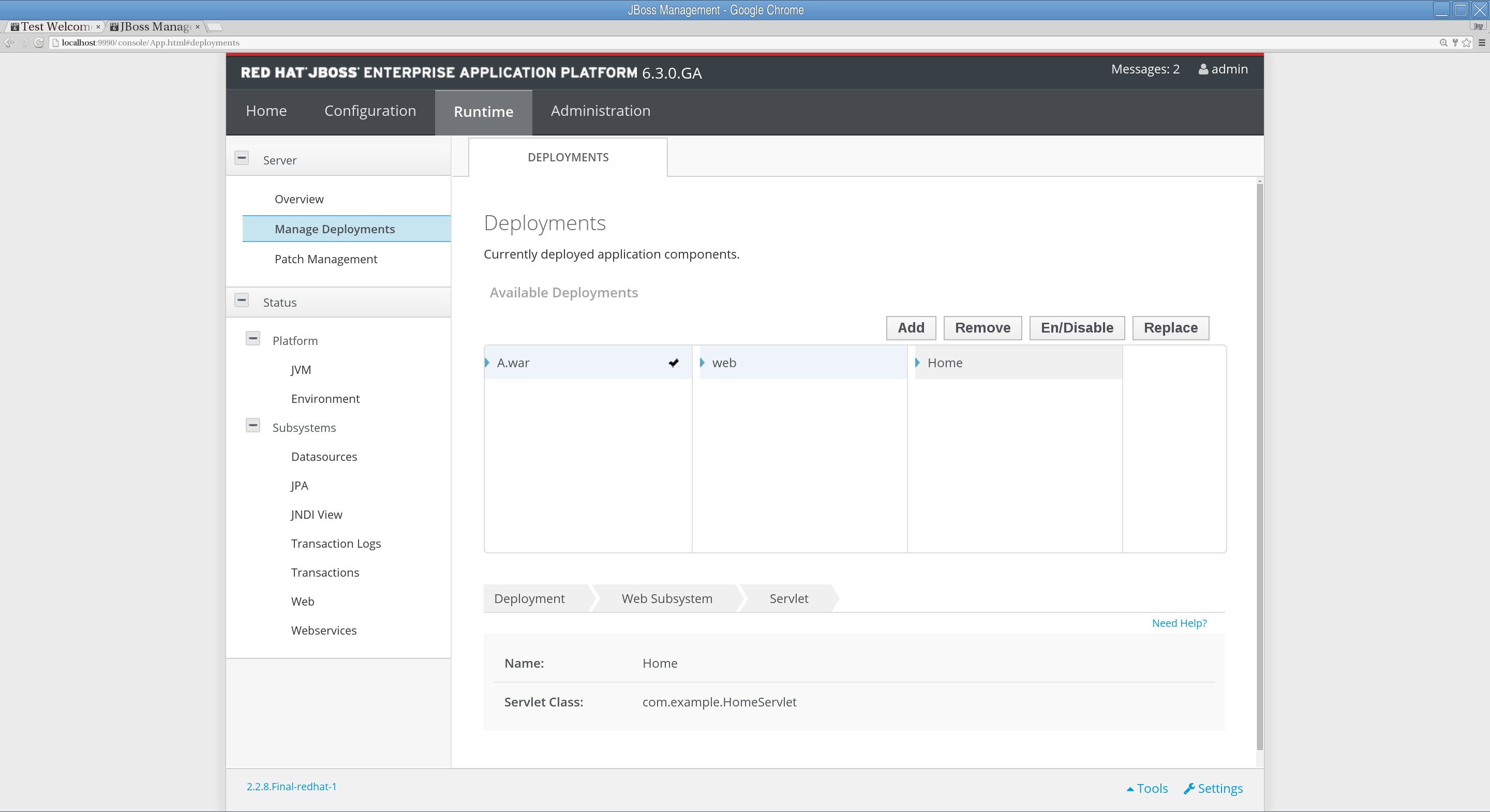
Task: Click the wrench icon next to Settings
Action: pos(1189,788)
